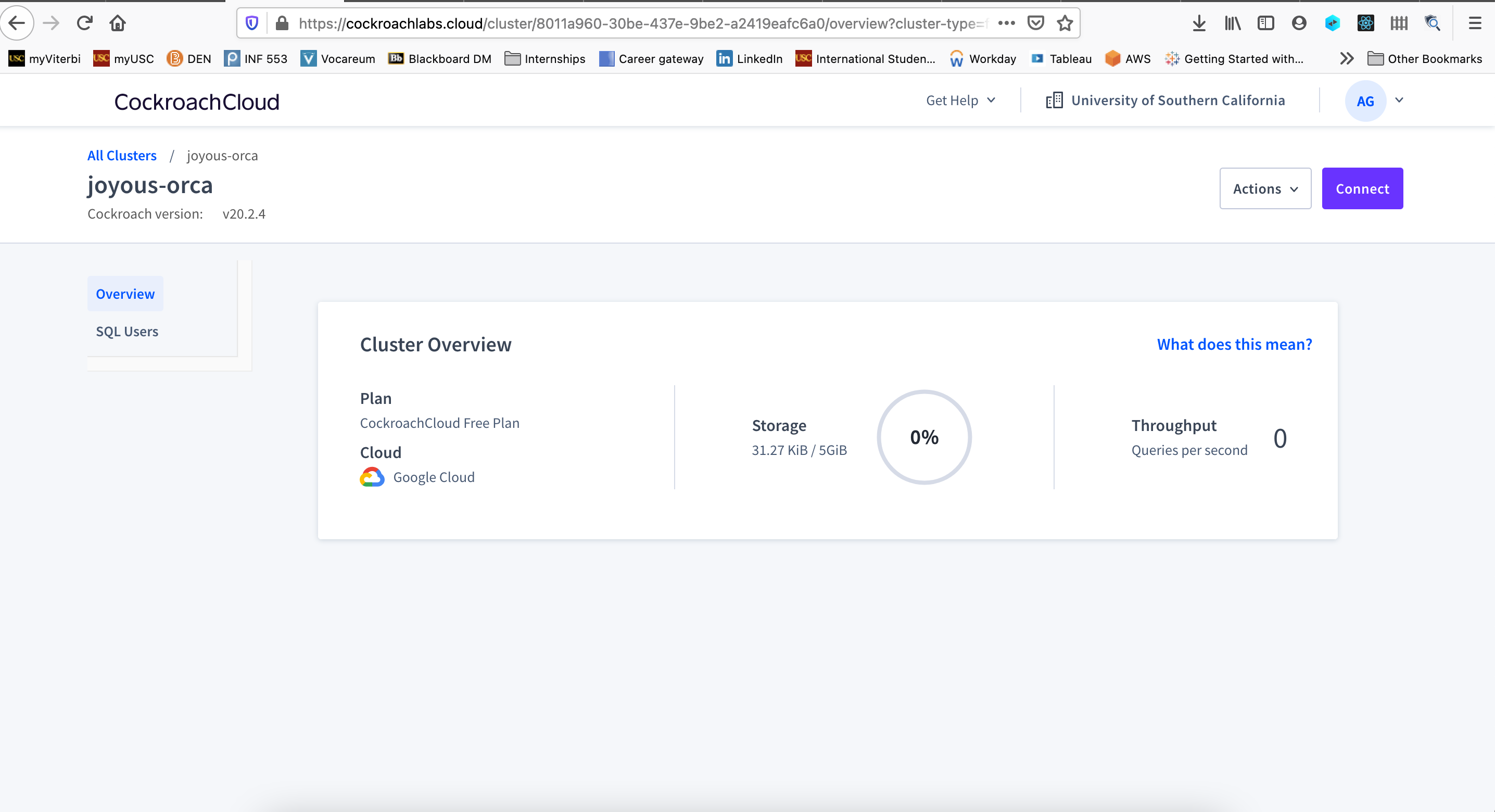This screenshot has width=1495, height=812.
Task: Click the home icon in toolbar
Action: coord(118,23)
